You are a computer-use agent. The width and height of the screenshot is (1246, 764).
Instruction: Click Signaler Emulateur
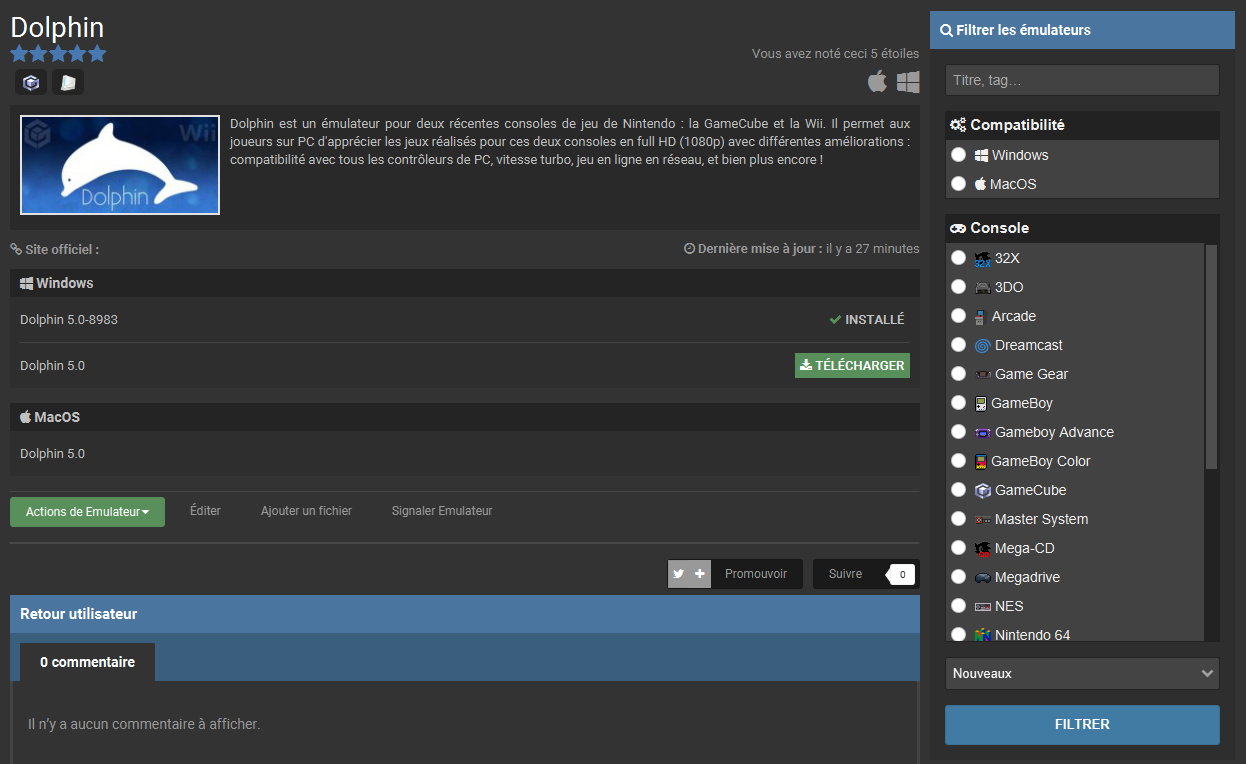(x=442, y=510)
